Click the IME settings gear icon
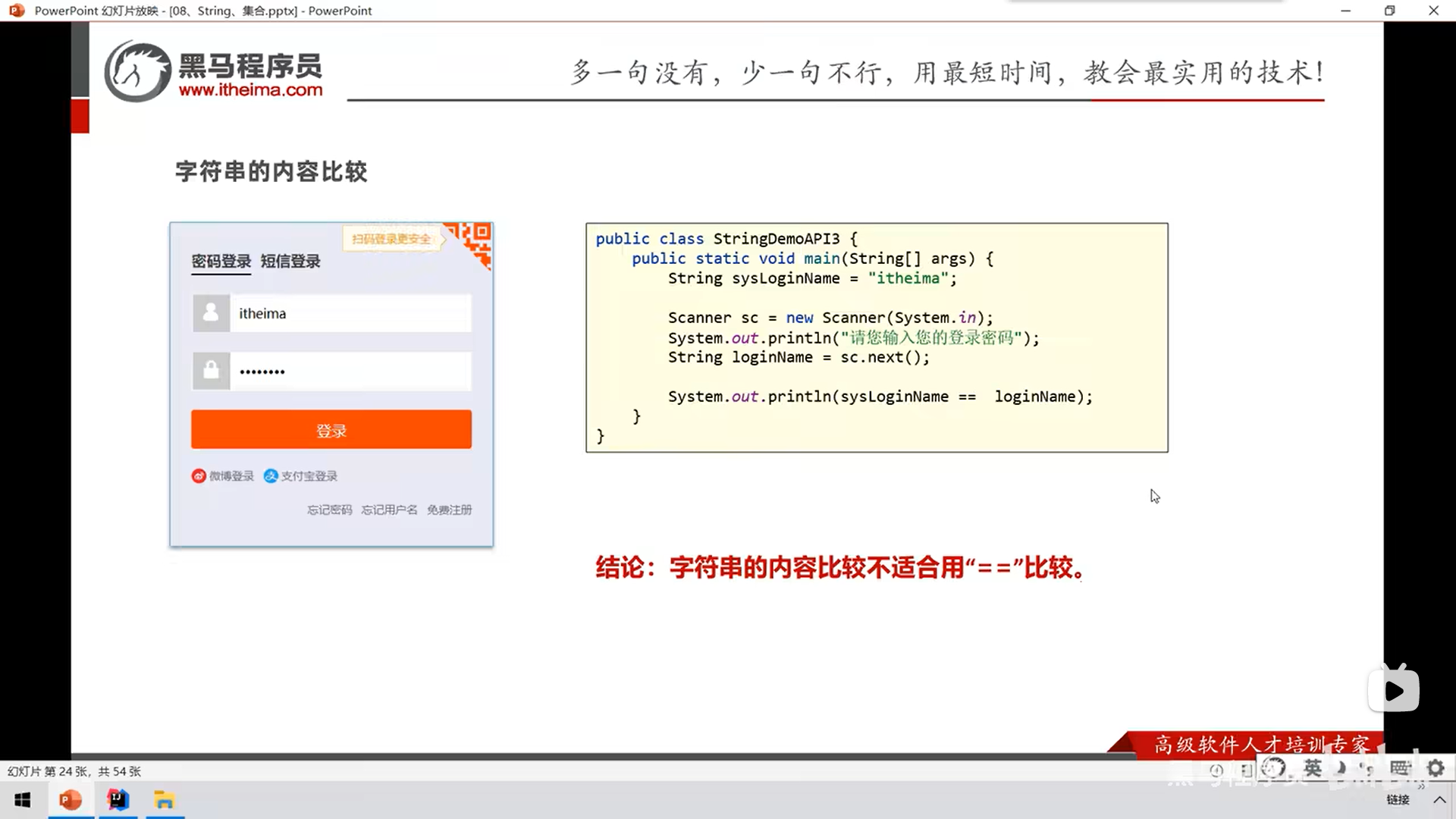Image resolution: width=1456 pixels, height=819 pixels. pyautogui.click(x=1435, y=768)
